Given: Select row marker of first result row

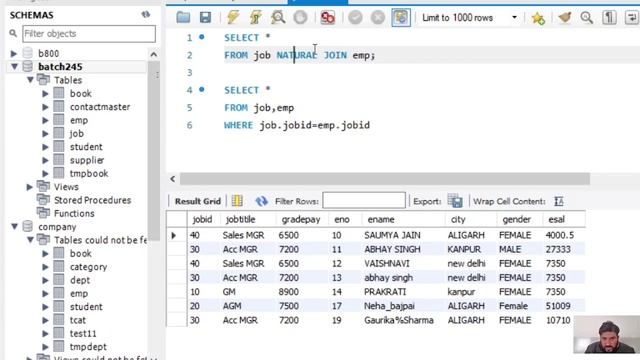Looking at the screenshot, I should point(174,236).
